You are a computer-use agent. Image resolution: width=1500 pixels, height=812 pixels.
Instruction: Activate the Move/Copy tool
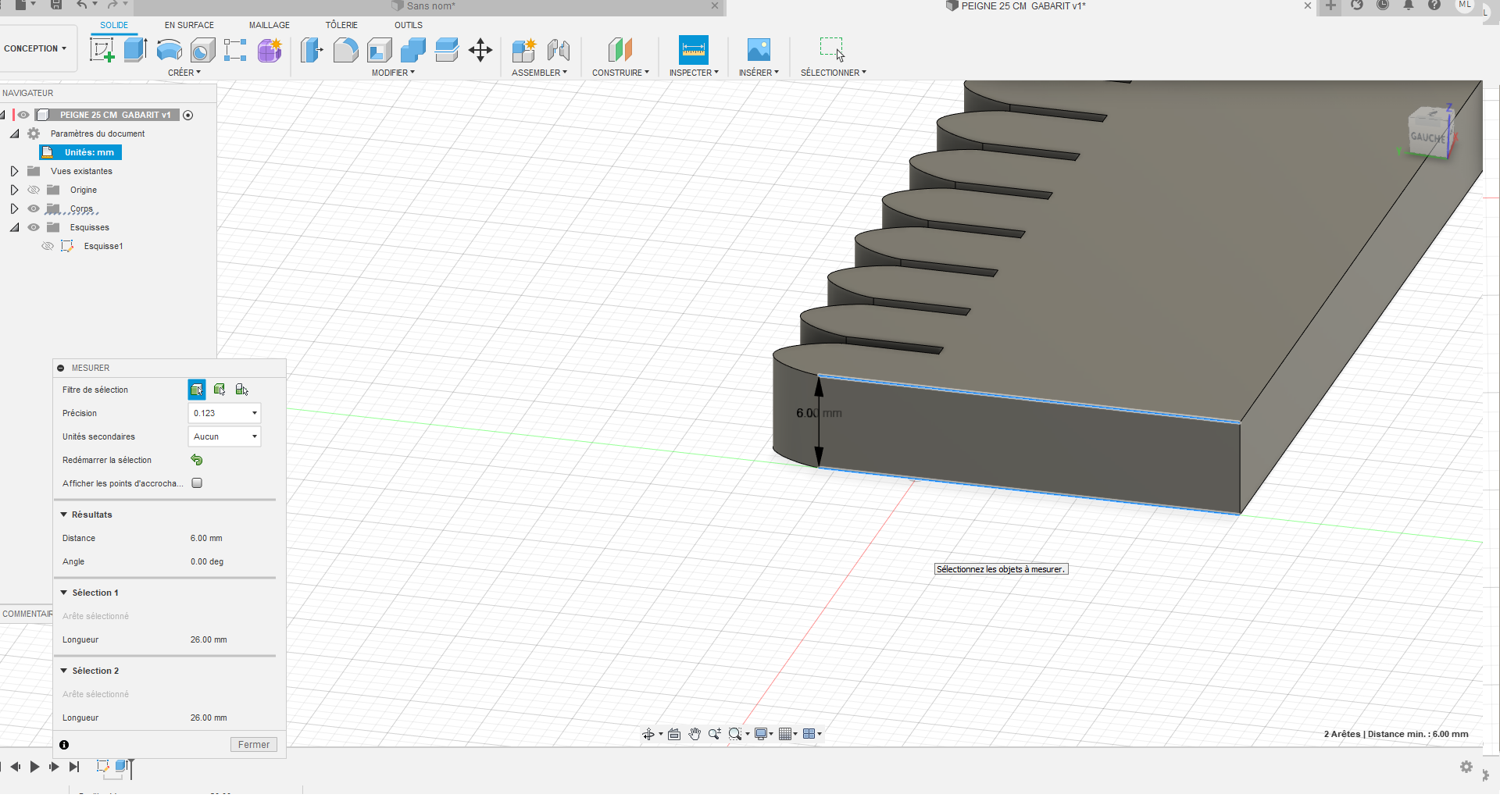pyautogui.click(x=480, y=51)
